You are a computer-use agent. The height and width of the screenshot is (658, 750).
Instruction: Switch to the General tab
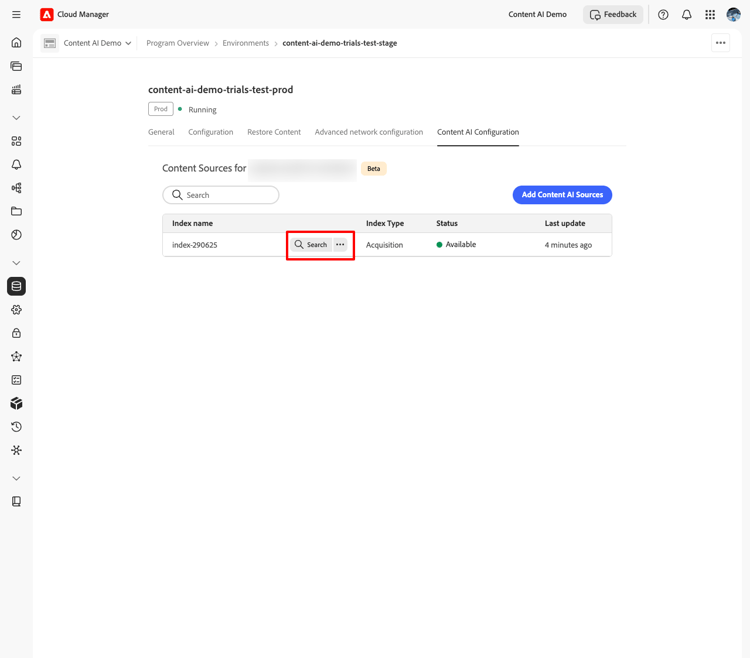coord(161,132)
